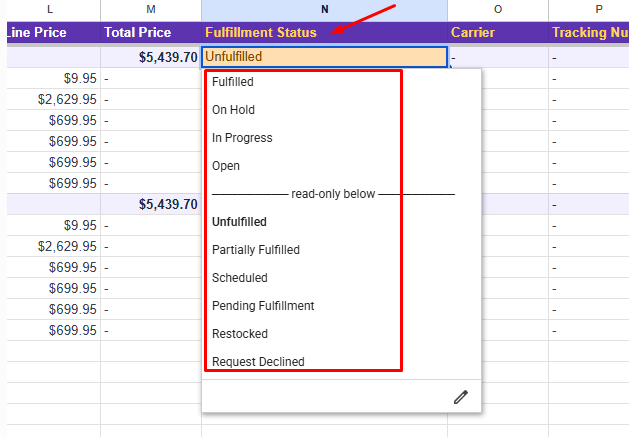This screenshot has height=437, width=629.
Task: Select column O header
Action: pyautogui.click(x=498, y=9)
